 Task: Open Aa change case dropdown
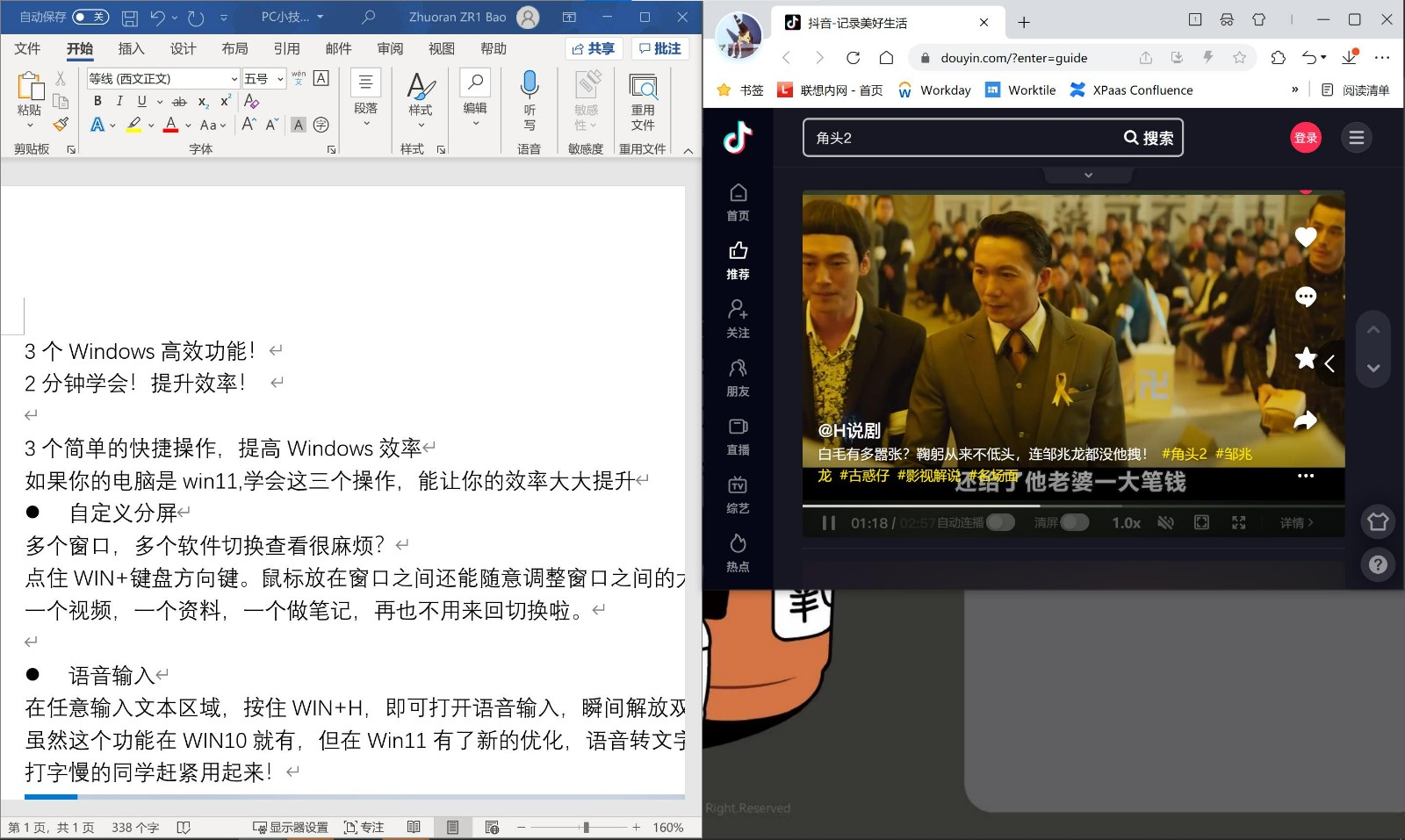click(213, 125)
